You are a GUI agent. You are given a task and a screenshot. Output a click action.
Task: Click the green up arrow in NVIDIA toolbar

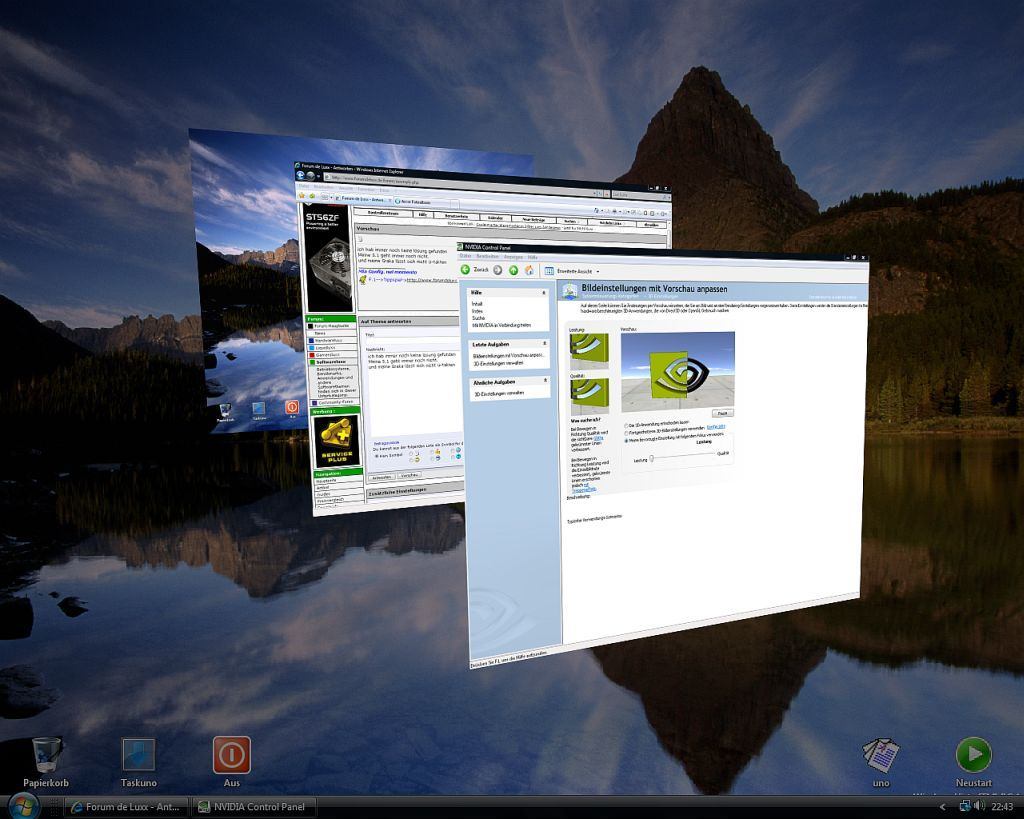point(513,270)
